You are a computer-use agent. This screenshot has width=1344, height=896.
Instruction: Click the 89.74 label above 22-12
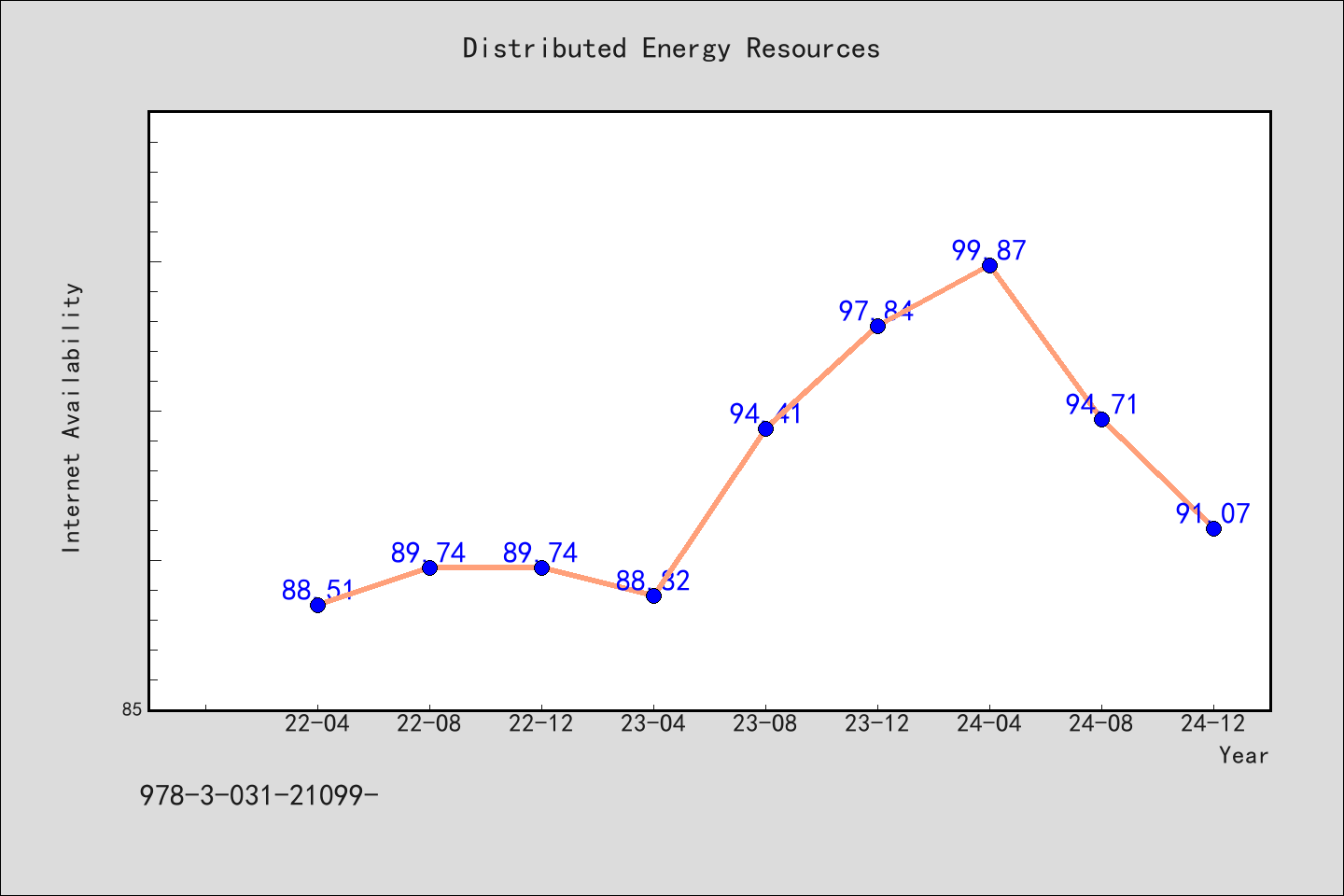540,553
